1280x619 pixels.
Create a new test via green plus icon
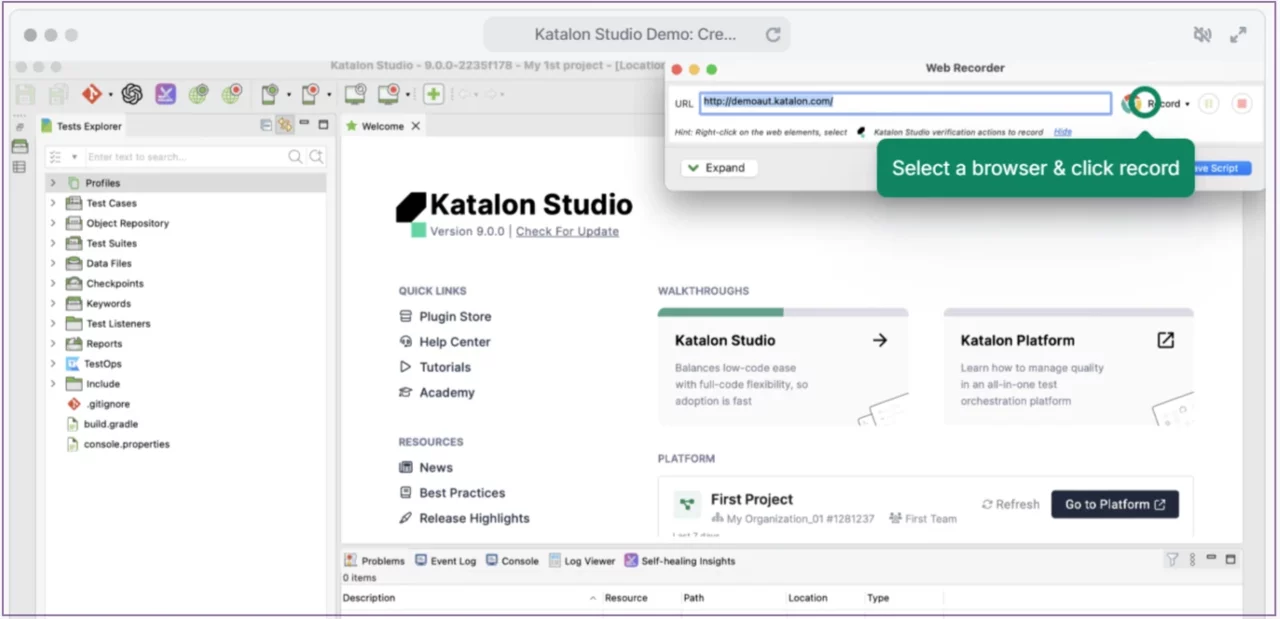(x=433, y=94)
